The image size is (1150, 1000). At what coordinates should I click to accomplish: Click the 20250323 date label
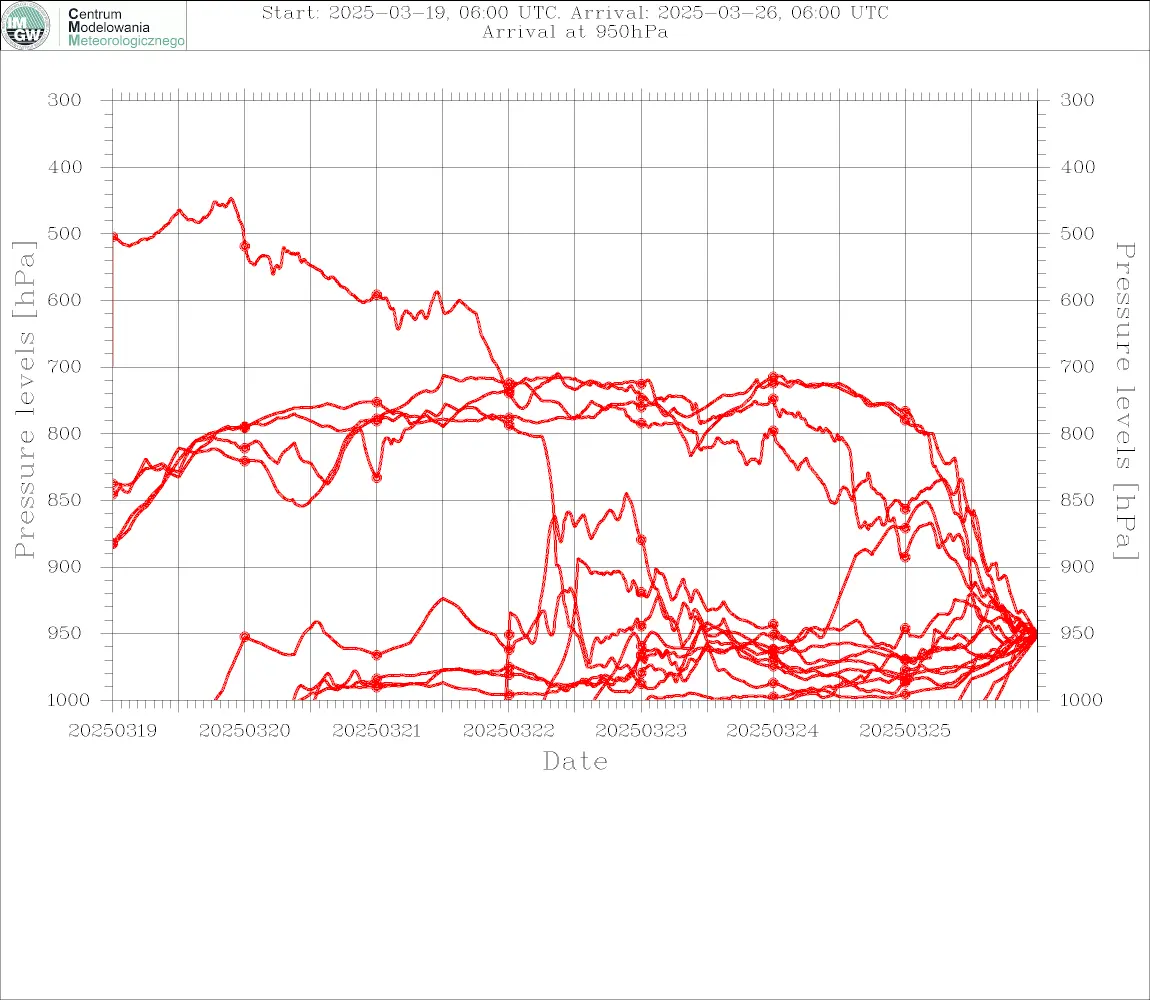pos(641,731)
